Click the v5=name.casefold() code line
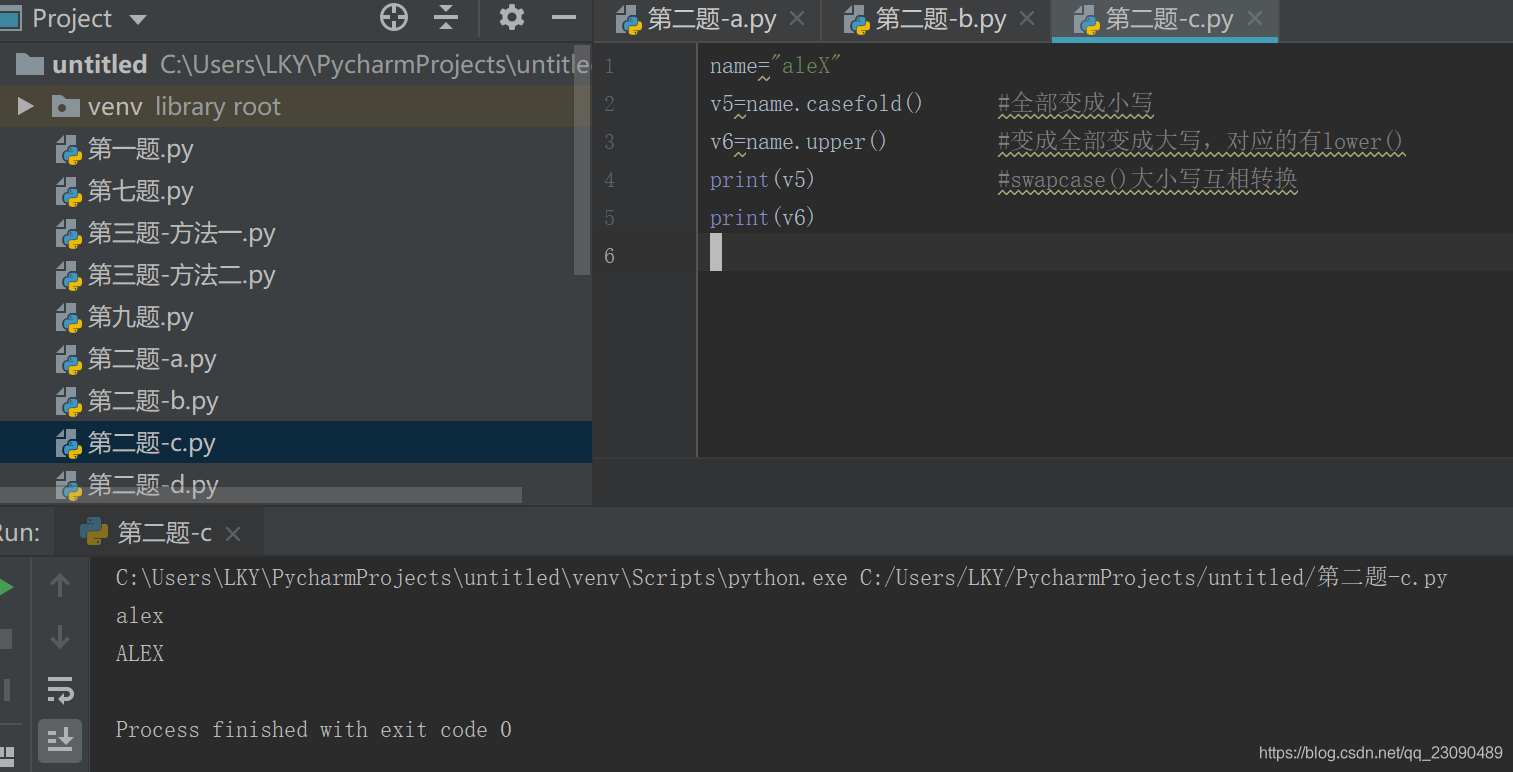 coord(816,104)
